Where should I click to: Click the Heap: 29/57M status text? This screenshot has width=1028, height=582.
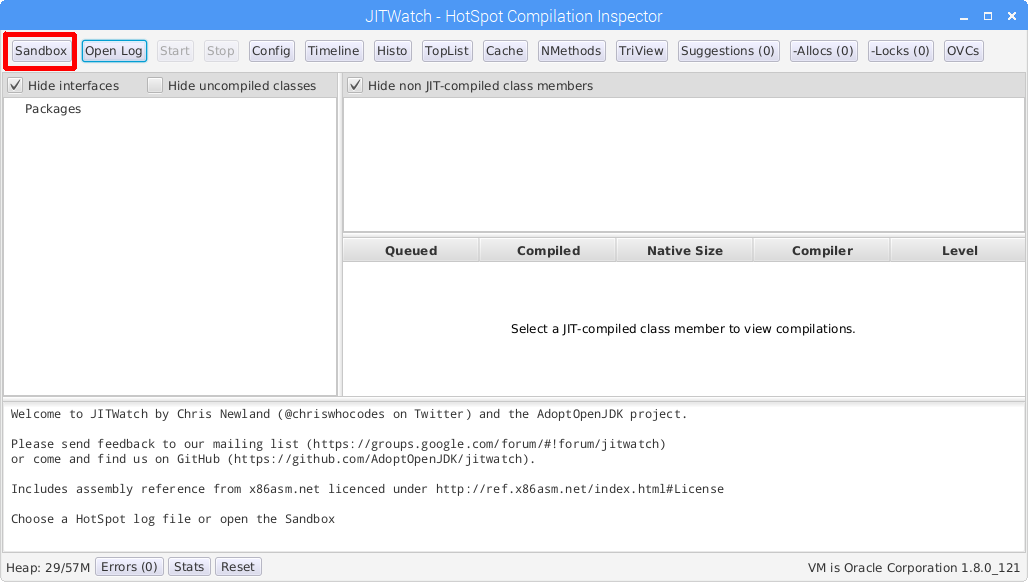(x=48, y=568)
